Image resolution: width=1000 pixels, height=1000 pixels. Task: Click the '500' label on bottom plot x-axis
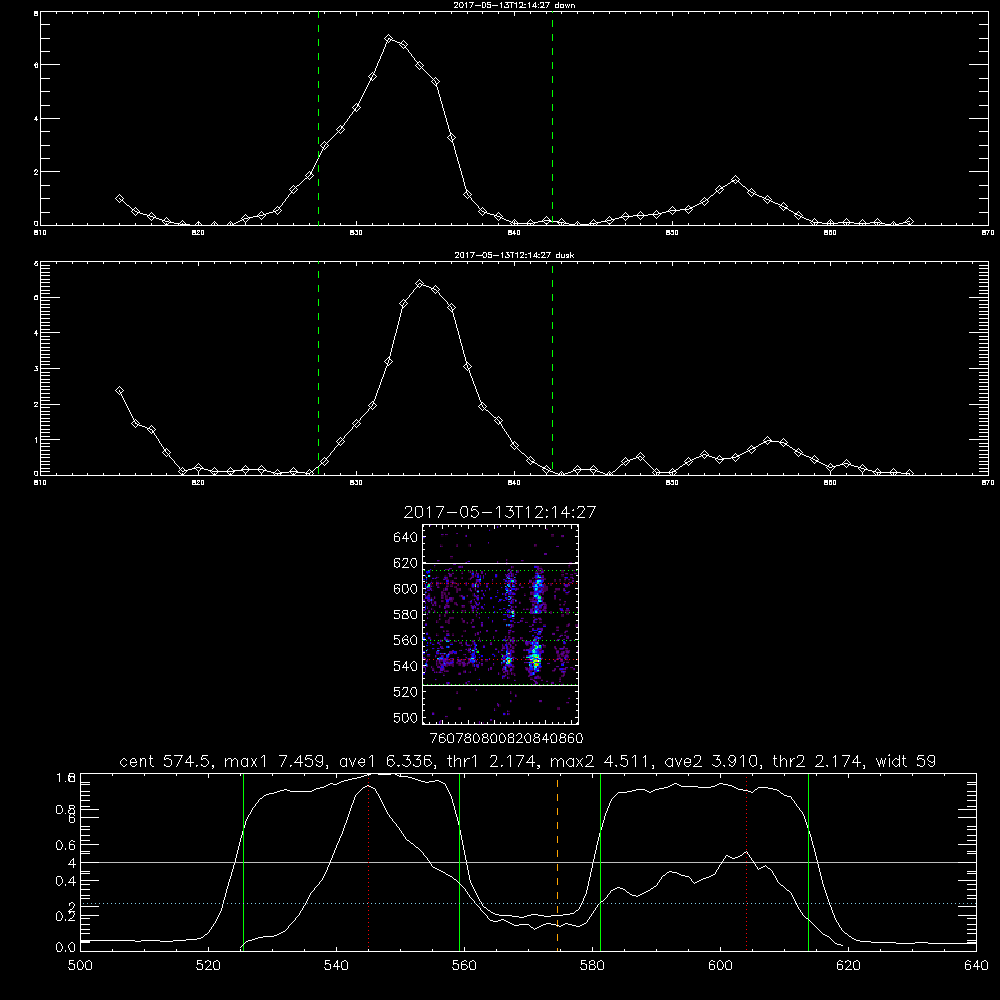tap(80, 966)
